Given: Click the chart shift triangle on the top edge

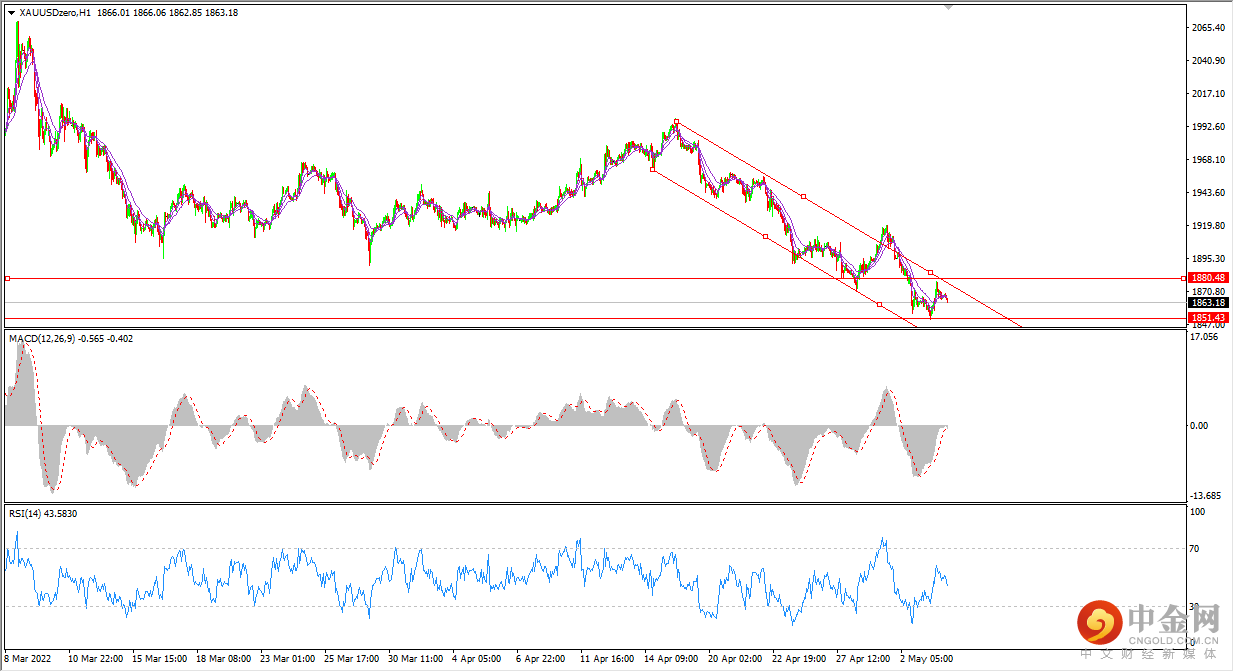Looking at the screenshot, I should [x=948, y=7].
